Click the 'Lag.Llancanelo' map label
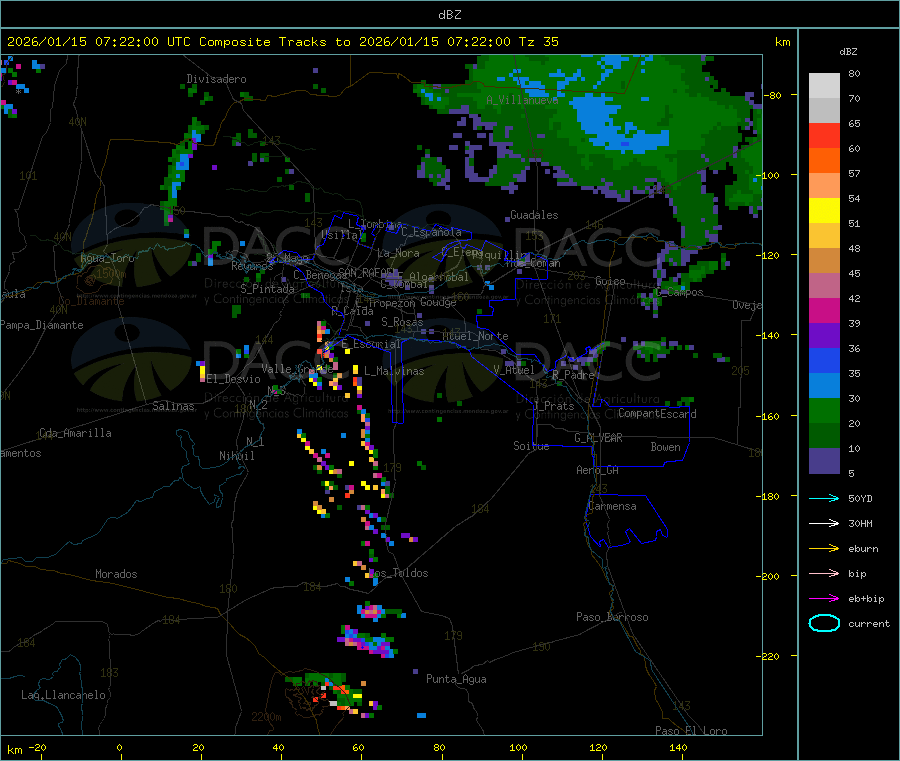 click(x=63, y=695)
